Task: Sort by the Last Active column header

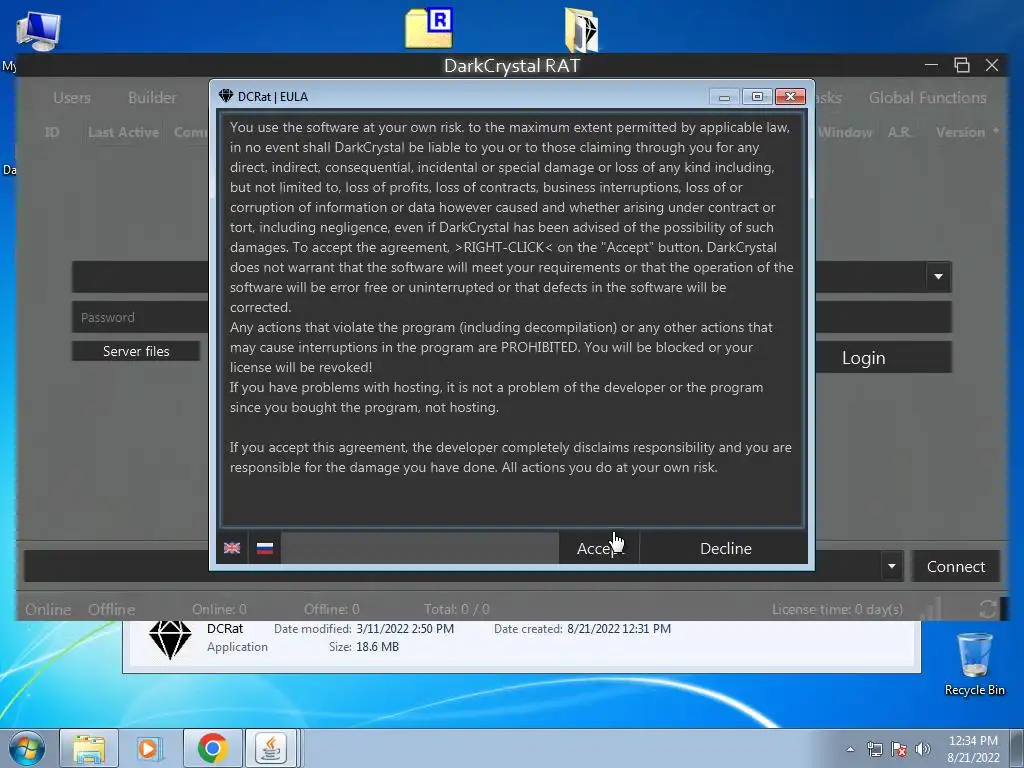Action: tap(123, 132)
